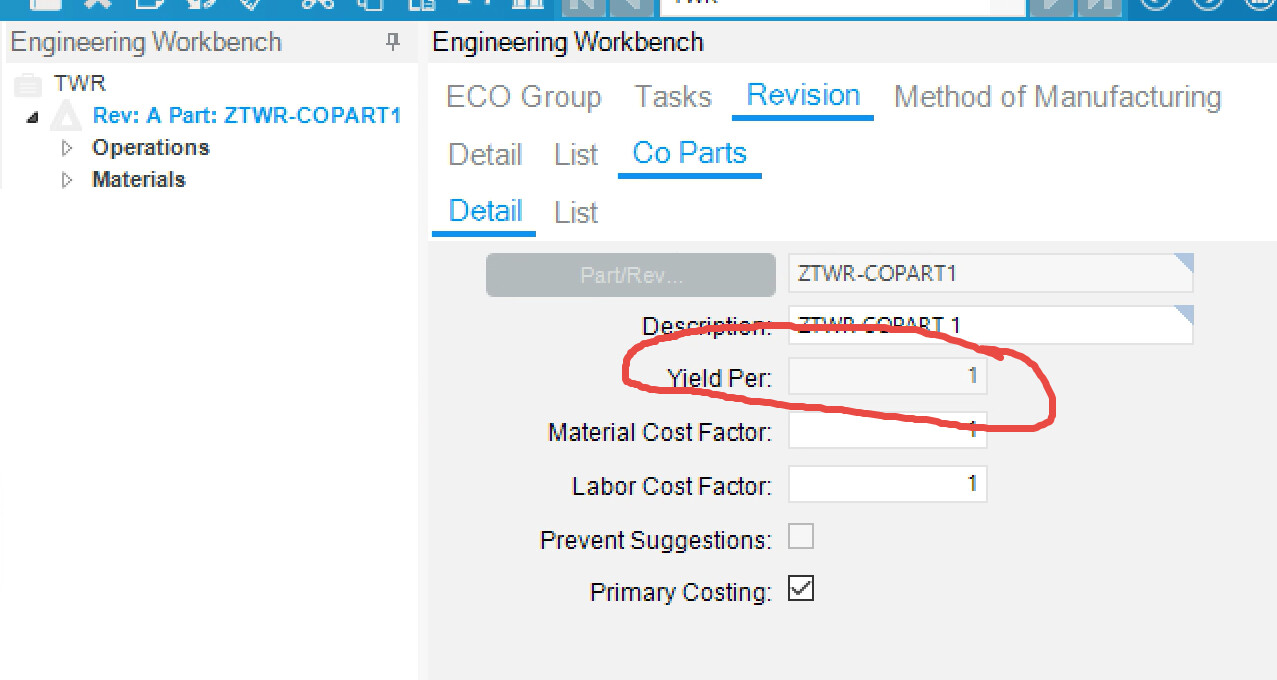Select Rev: A Part: ZTWR-COPART1 in tree
The image size is (1277, 680).
point(247,115)
